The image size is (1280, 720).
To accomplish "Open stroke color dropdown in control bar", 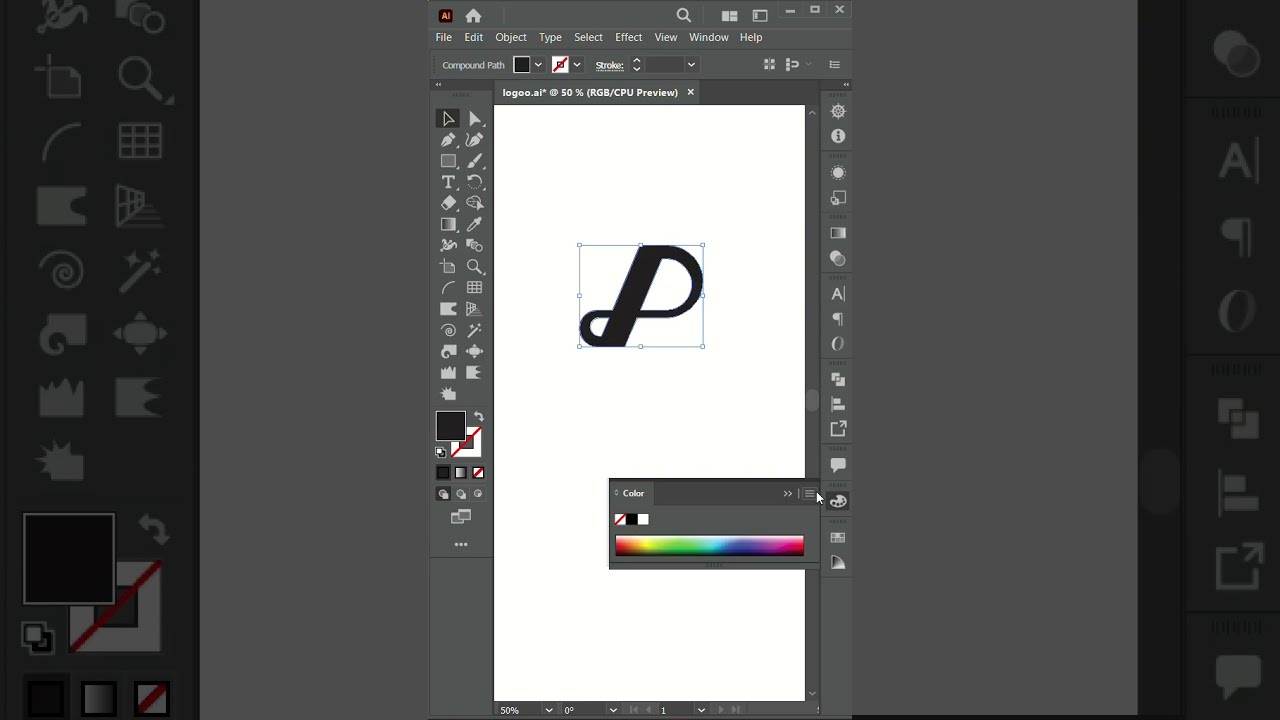I will [577, 65].
